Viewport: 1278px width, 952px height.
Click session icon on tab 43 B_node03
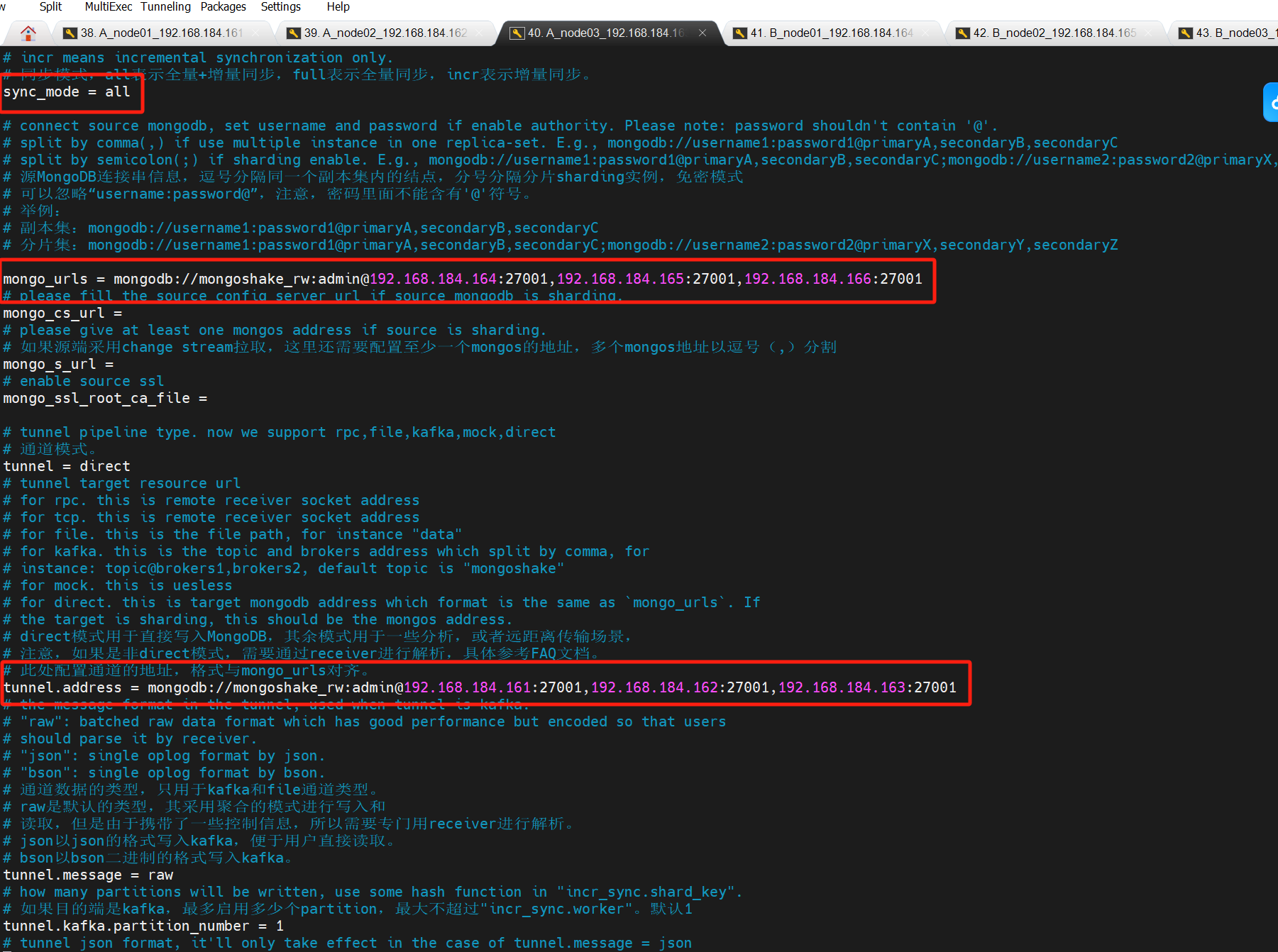coord(1186,33)
